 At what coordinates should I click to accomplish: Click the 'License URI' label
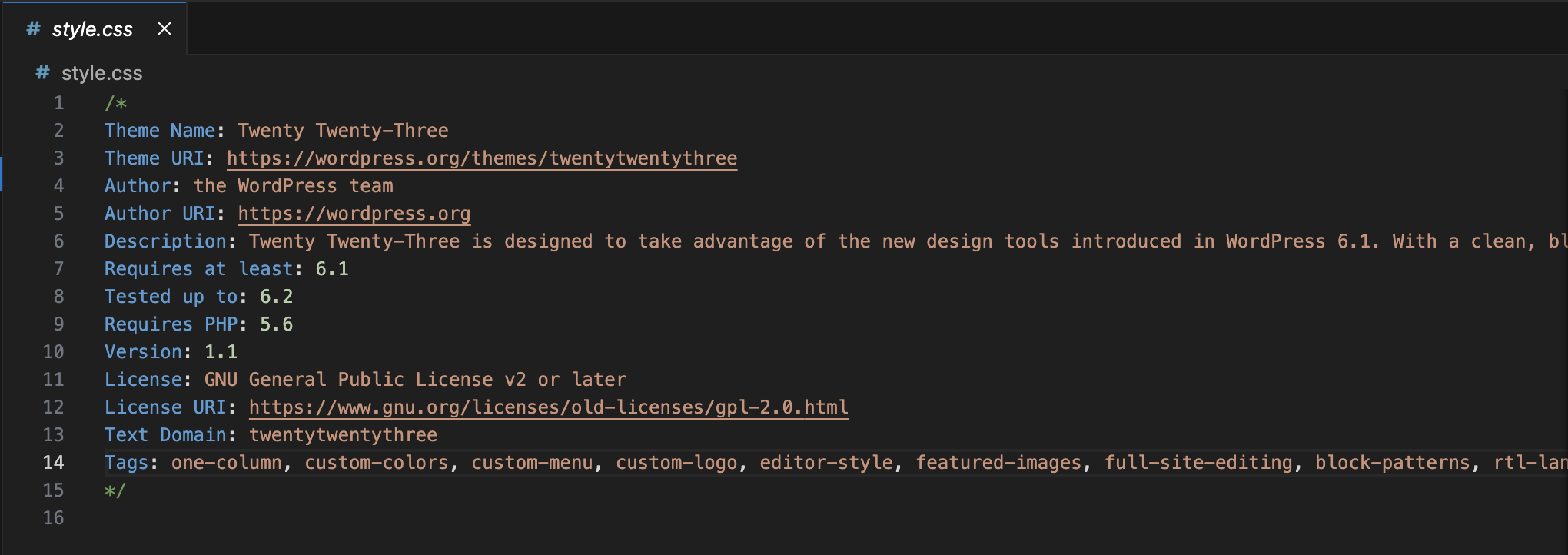pyautogui.click(x=165, y=407)
